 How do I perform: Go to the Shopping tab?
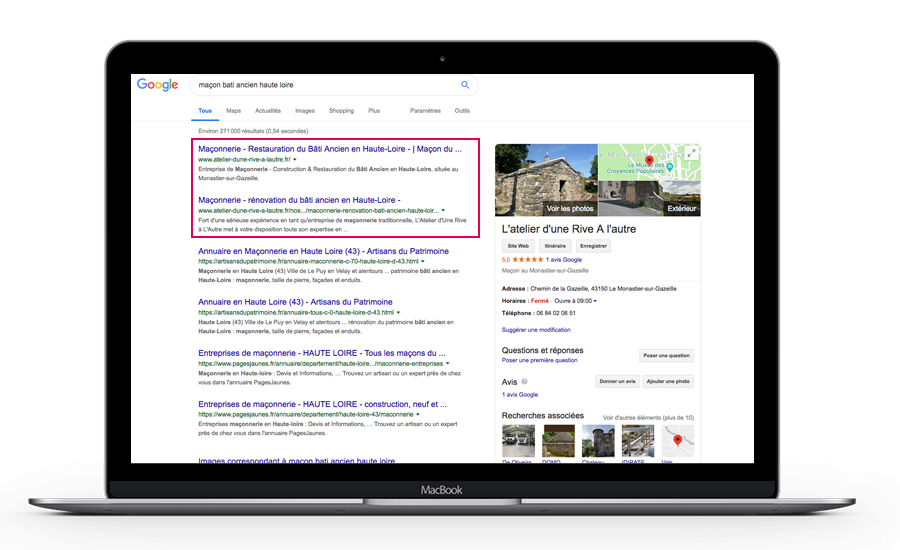coord(342,111)
